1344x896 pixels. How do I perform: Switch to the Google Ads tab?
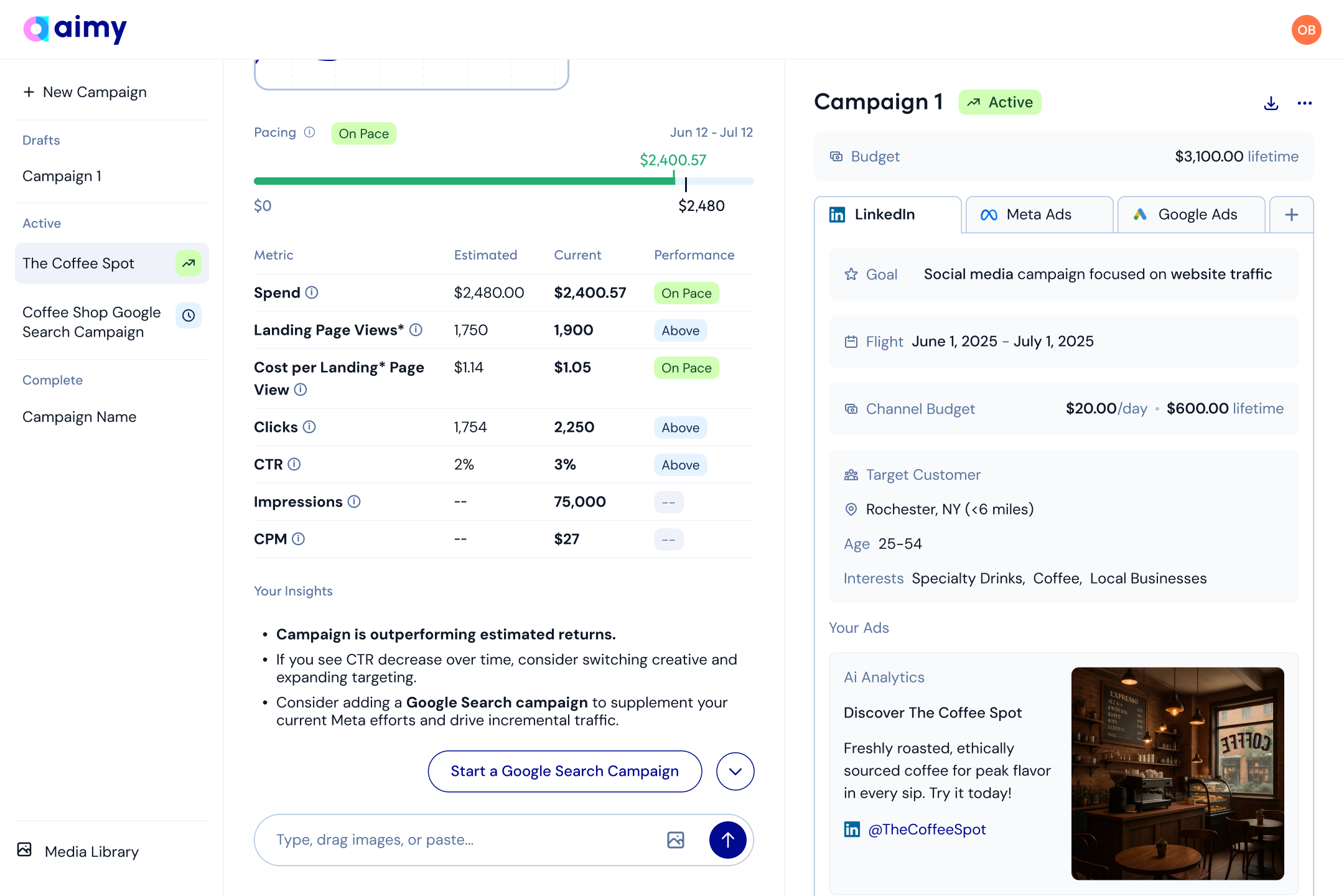pos(1190,215)
